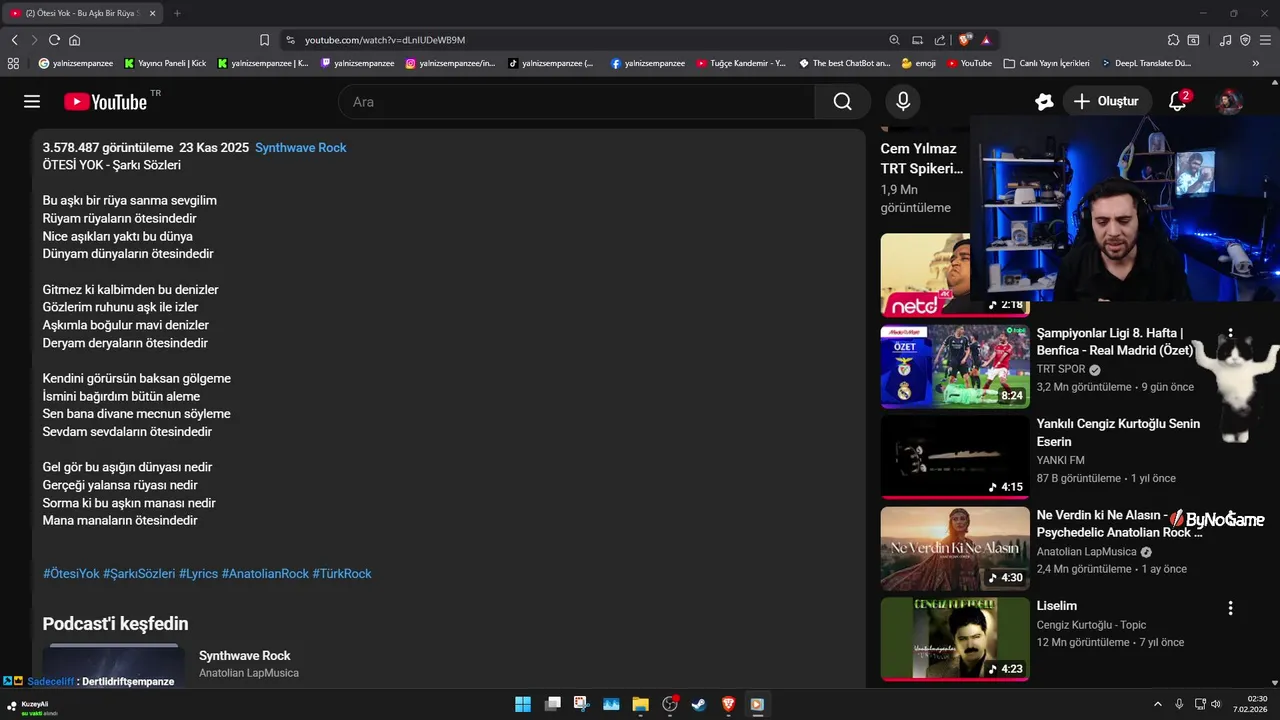Follow the #TürkRock hashtag
This screenshot has height=720, width=1280.
342,574
